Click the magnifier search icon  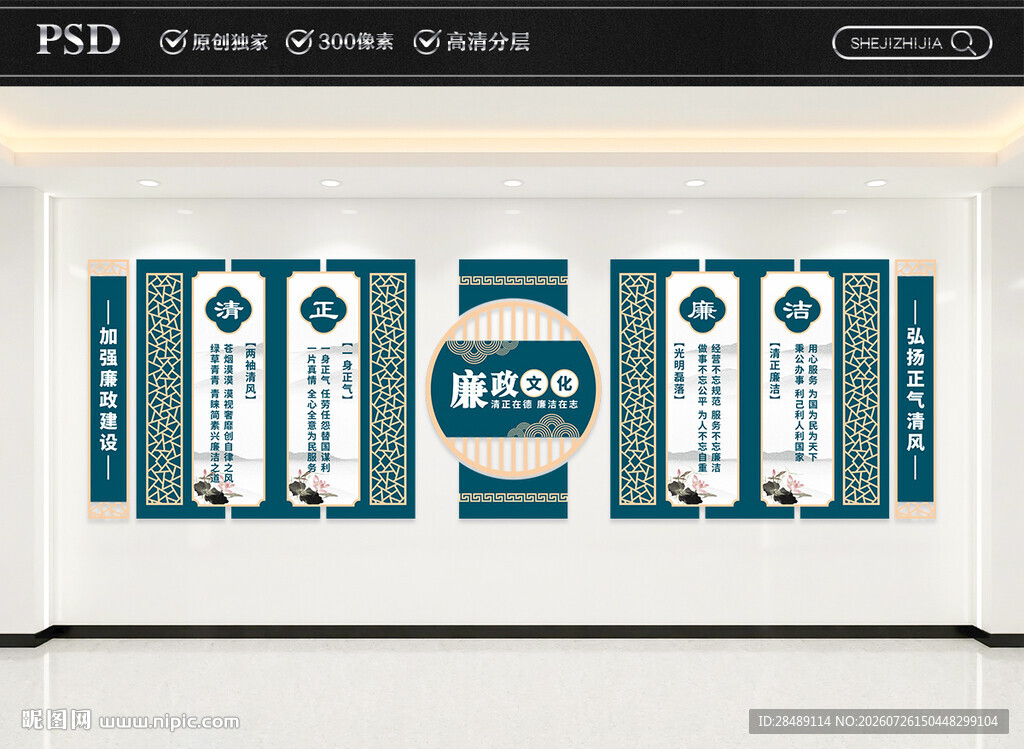964,43
